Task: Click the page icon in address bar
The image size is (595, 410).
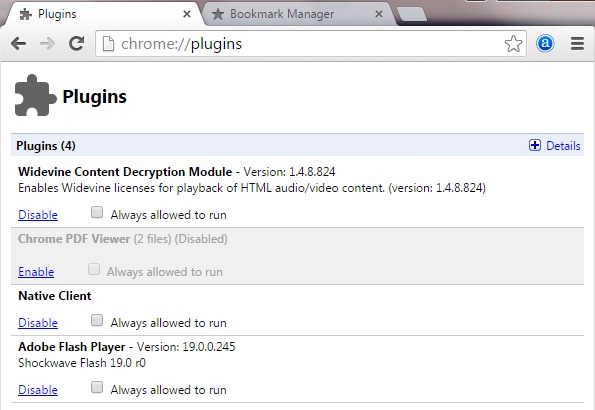Action: click(x=109, y=44)
